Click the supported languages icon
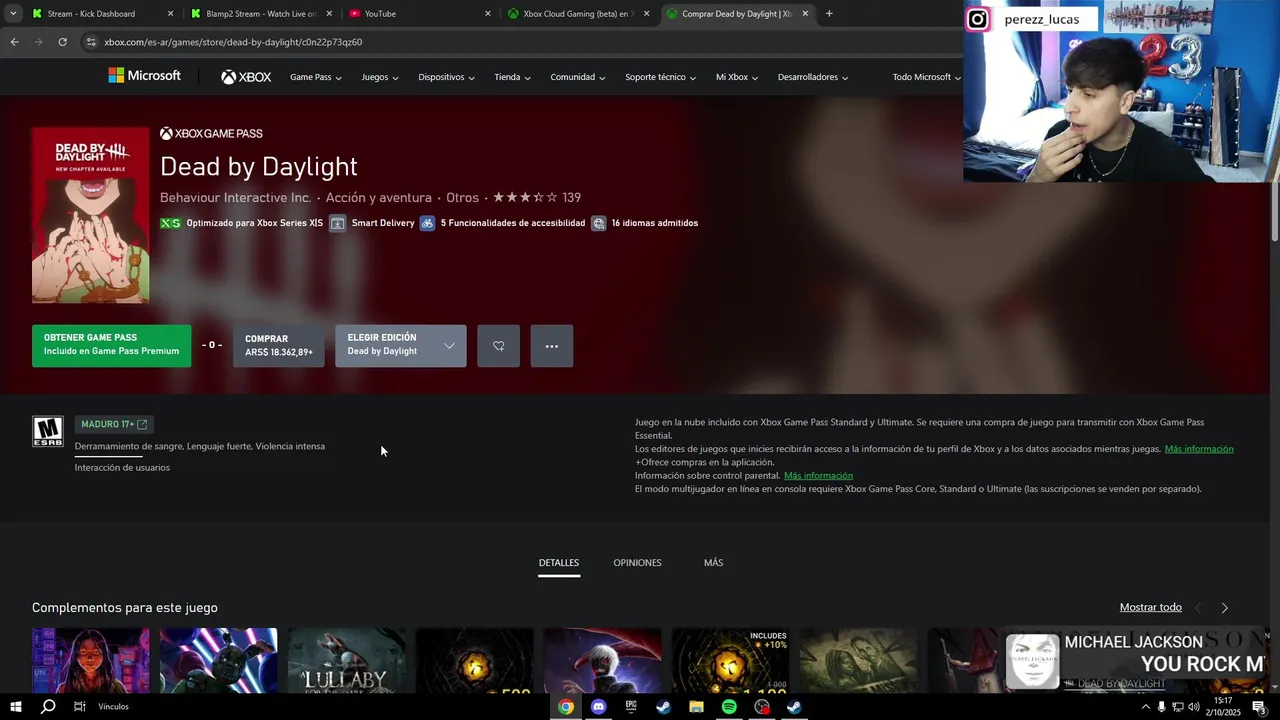 [598, 223]
